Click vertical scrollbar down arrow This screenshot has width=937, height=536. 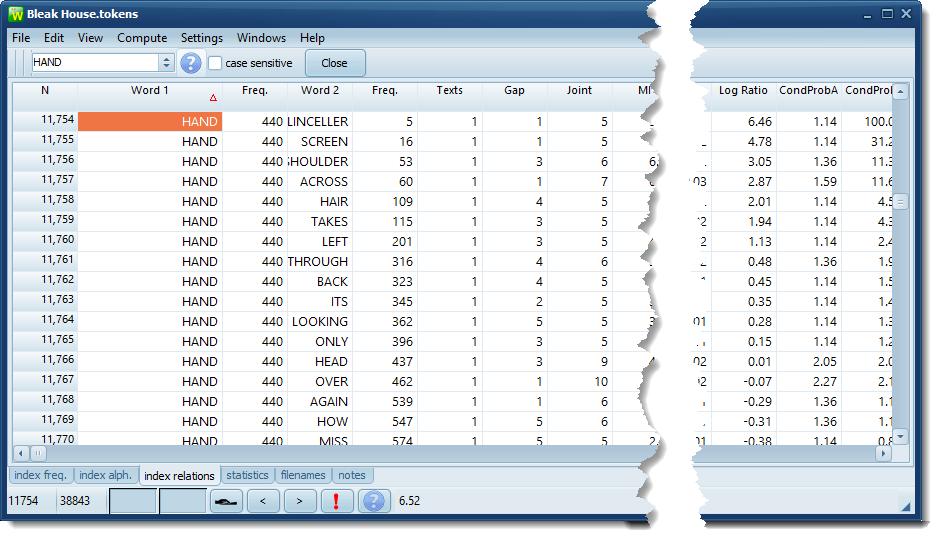pos(901,437)
